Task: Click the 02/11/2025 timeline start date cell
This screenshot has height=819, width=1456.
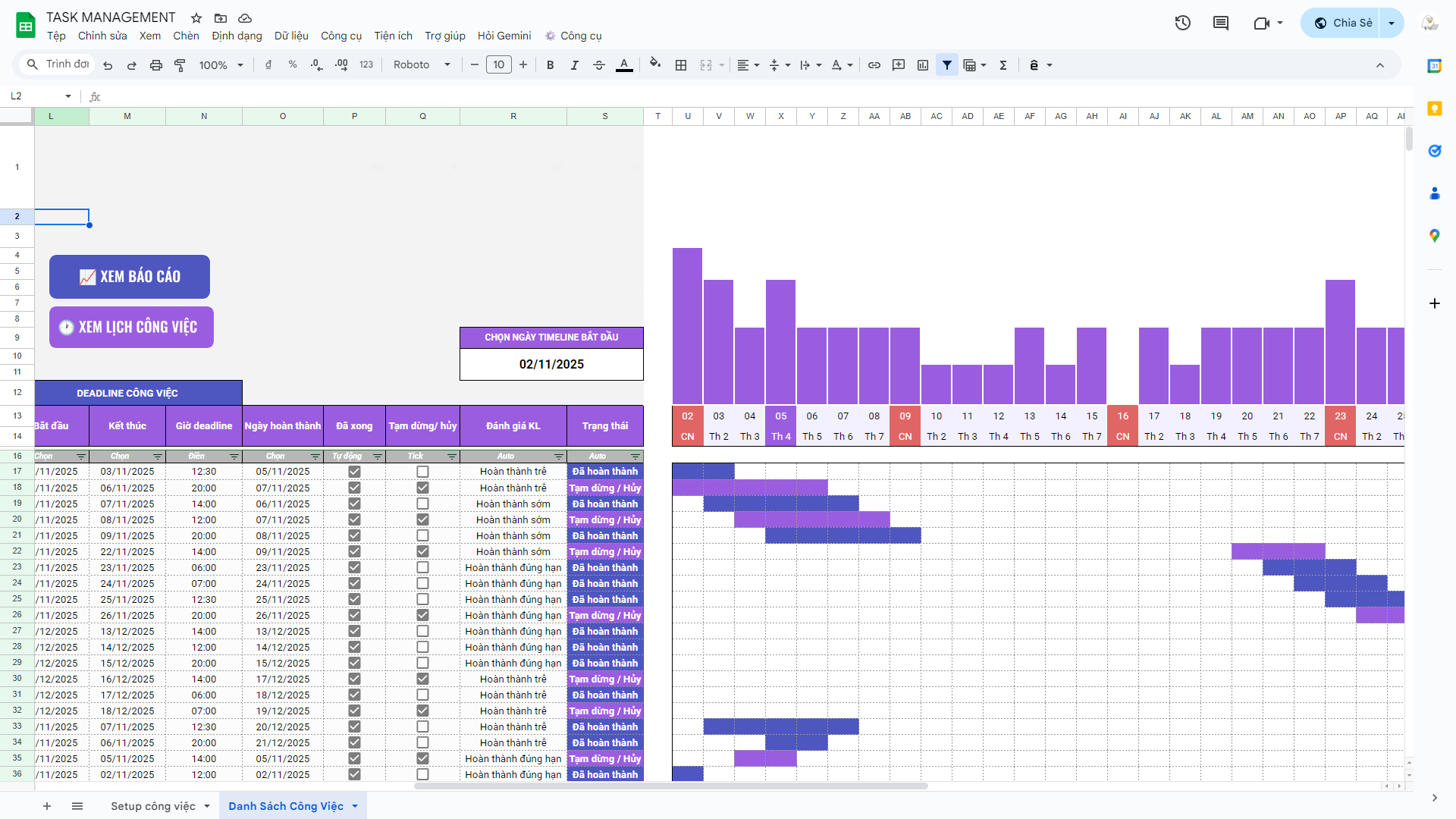Action: [x=551, y=364]
